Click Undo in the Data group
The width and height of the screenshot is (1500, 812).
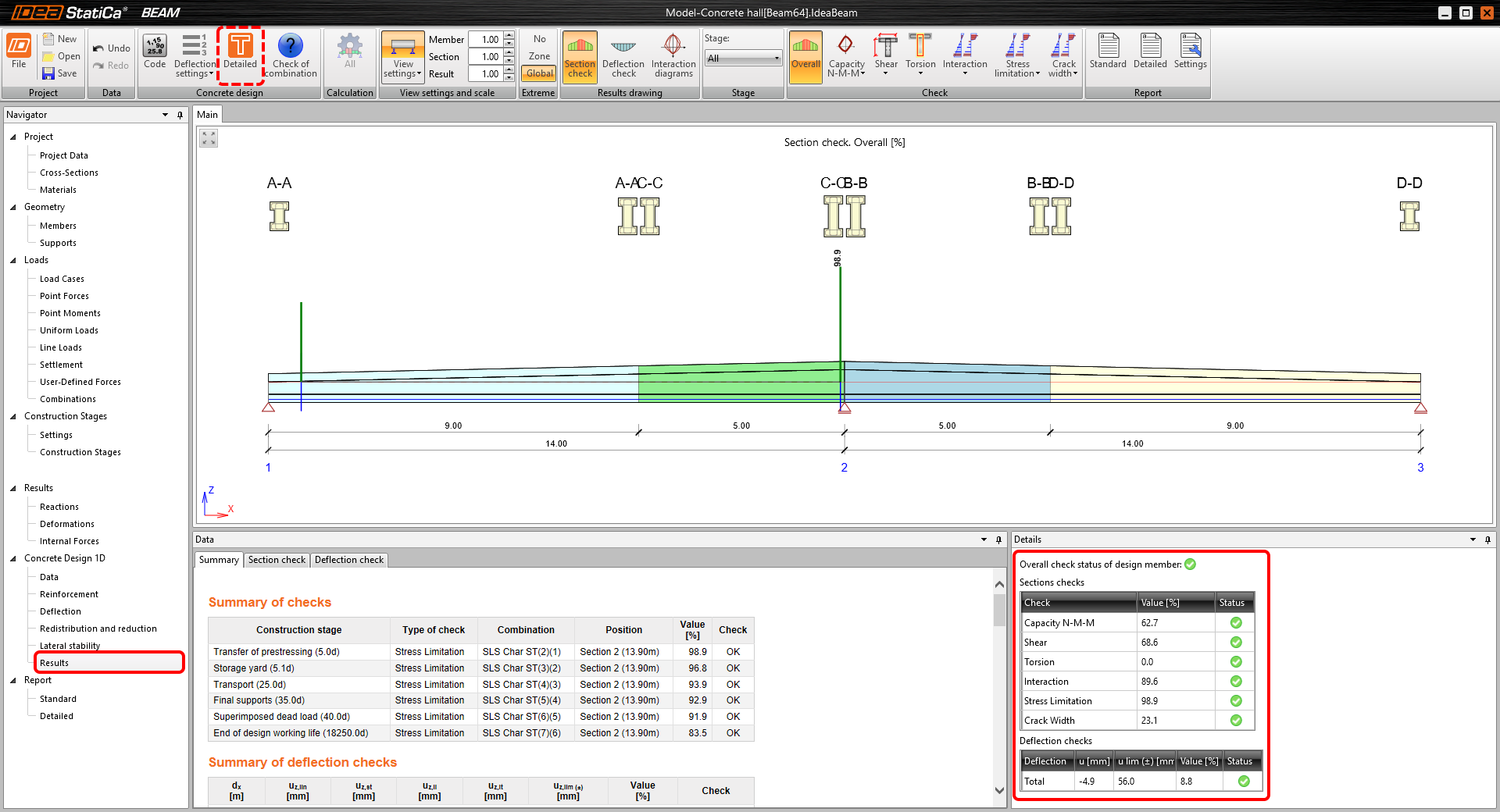point(111,48)
